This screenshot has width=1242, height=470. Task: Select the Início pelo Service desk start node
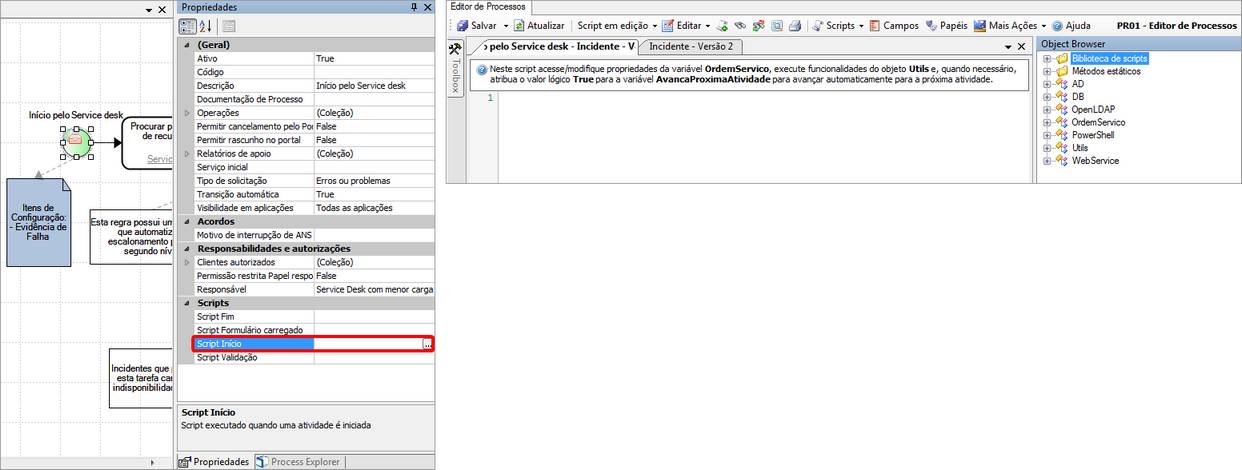point(76,142)
